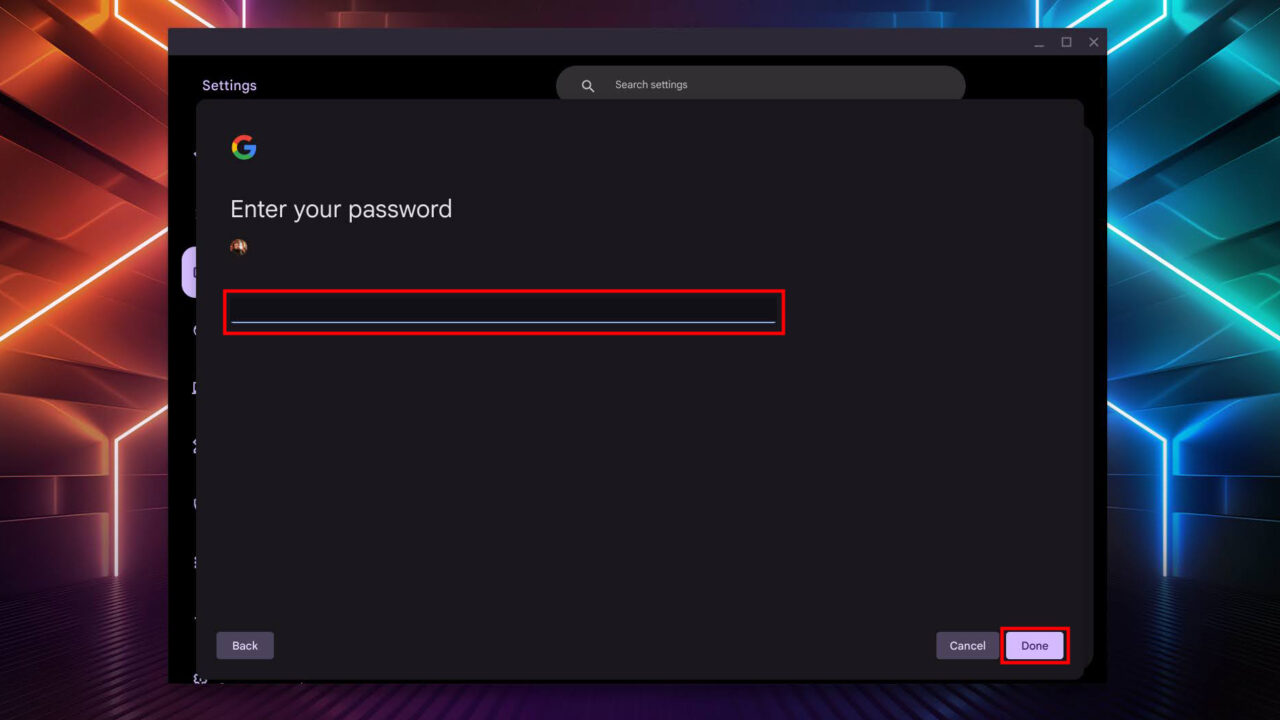
Task: Minimize the Settings window
Action: [1039, 42]
